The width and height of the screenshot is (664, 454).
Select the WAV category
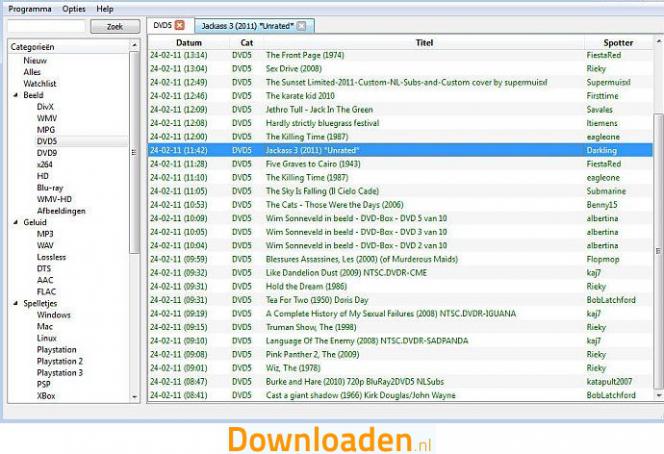point(45,245)
